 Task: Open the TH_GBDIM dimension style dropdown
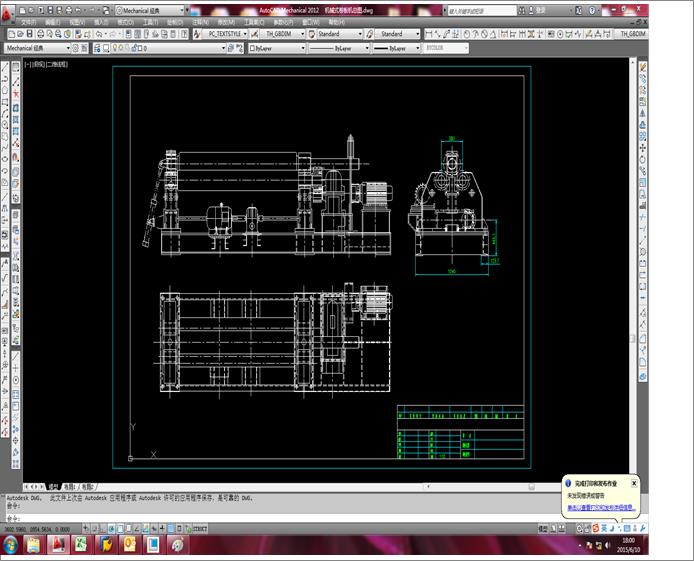[x=282, y=34]
